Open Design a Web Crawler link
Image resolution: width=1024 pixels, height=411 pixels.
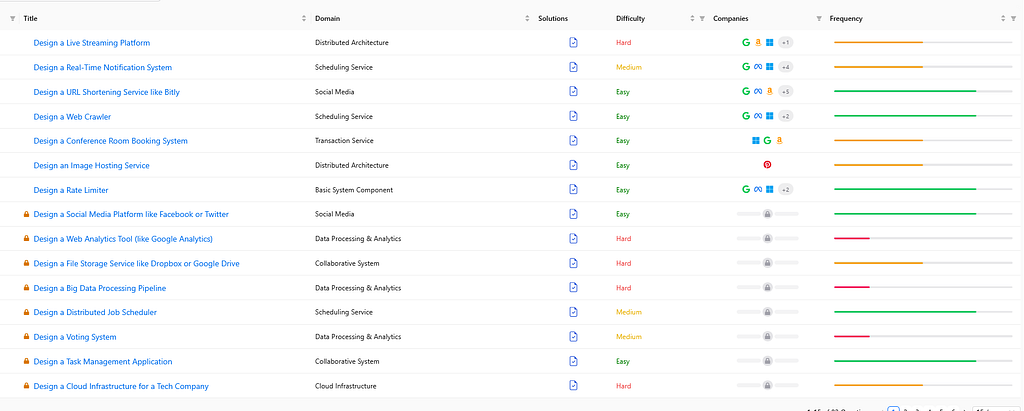pyautogui.click(x=72, y=116)
